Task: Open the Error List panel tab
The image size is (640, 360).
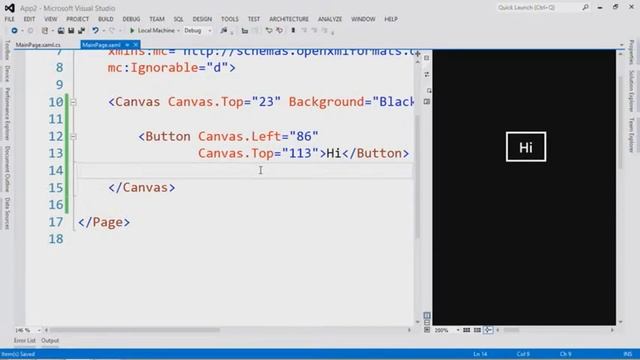Action: tap(24, 340)
